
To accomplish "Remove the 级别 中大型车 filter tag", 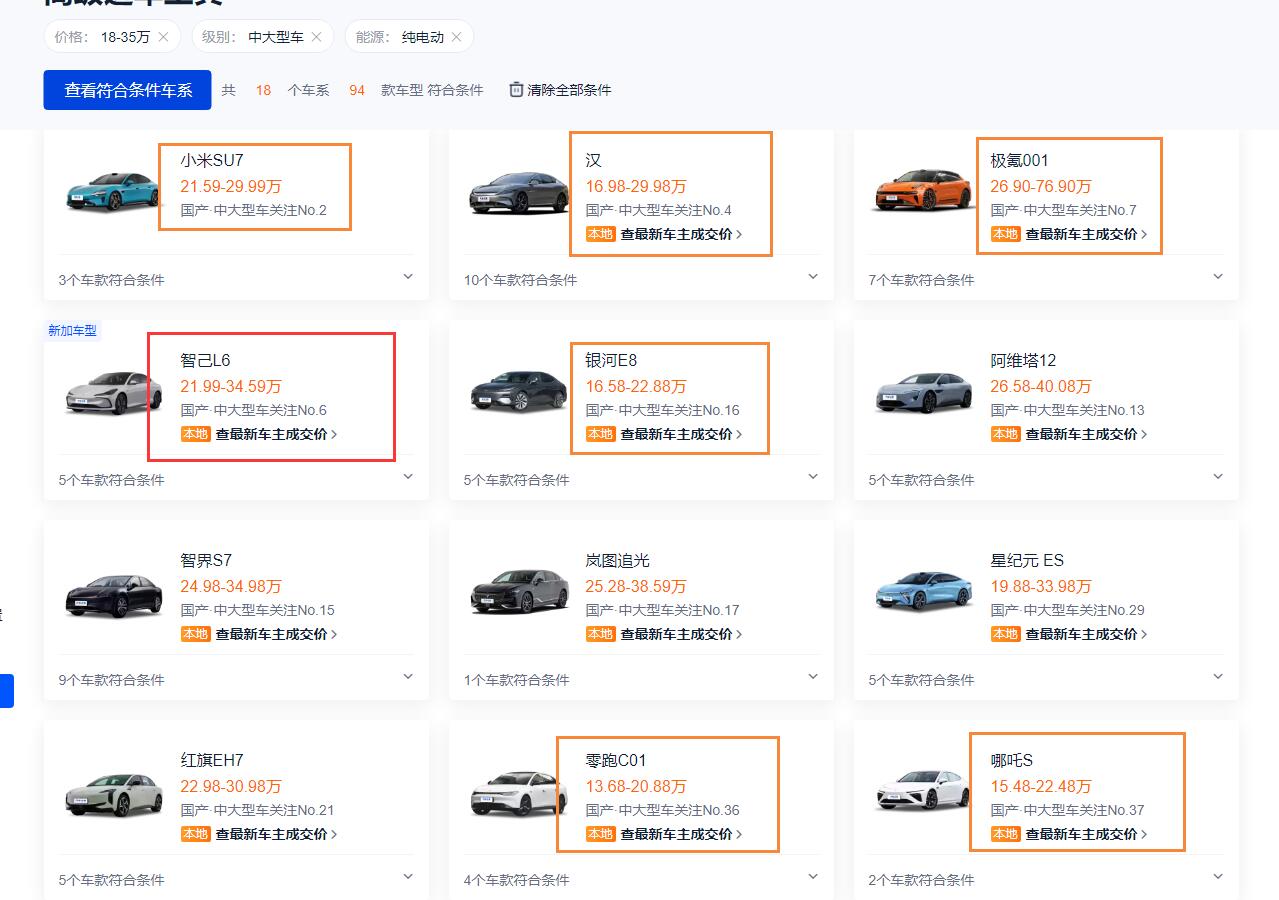I will click(316, 37).
